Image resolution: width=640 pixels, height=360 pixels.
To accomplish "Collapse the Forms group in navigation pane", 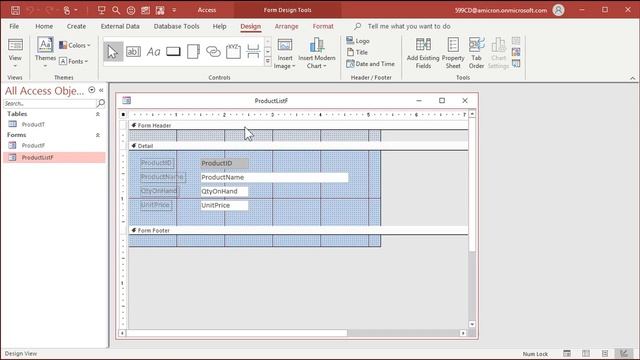I will (x=98, y=135).
